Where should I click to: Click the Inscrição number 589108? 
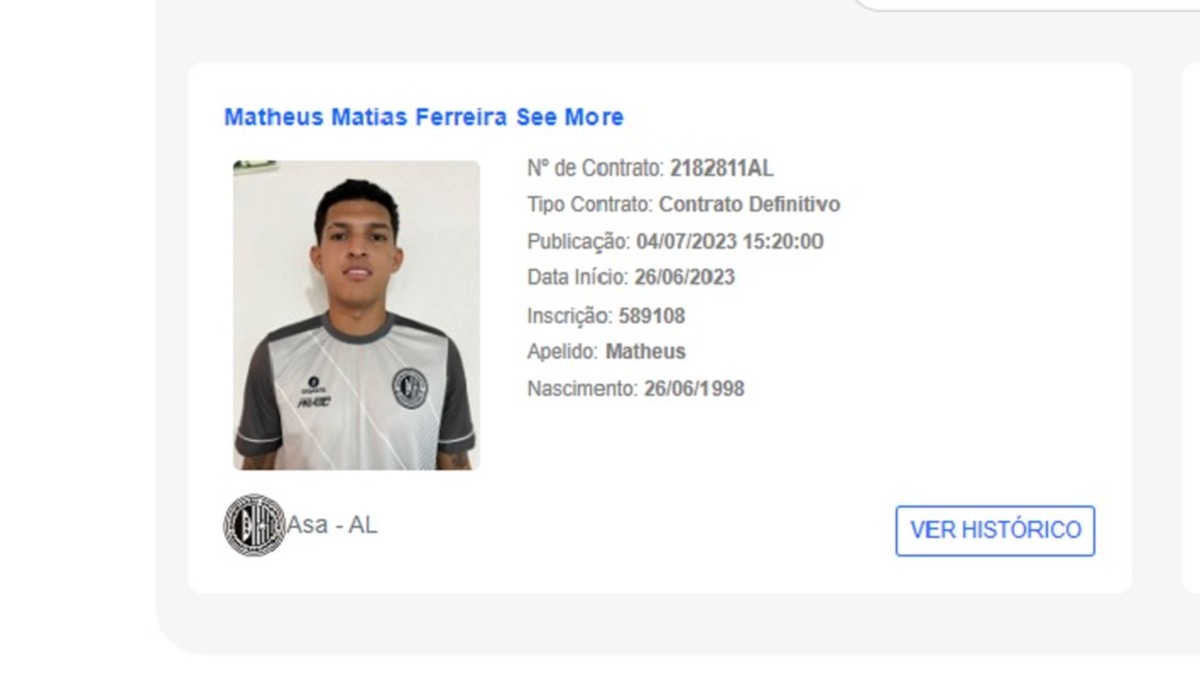[653, 315]
